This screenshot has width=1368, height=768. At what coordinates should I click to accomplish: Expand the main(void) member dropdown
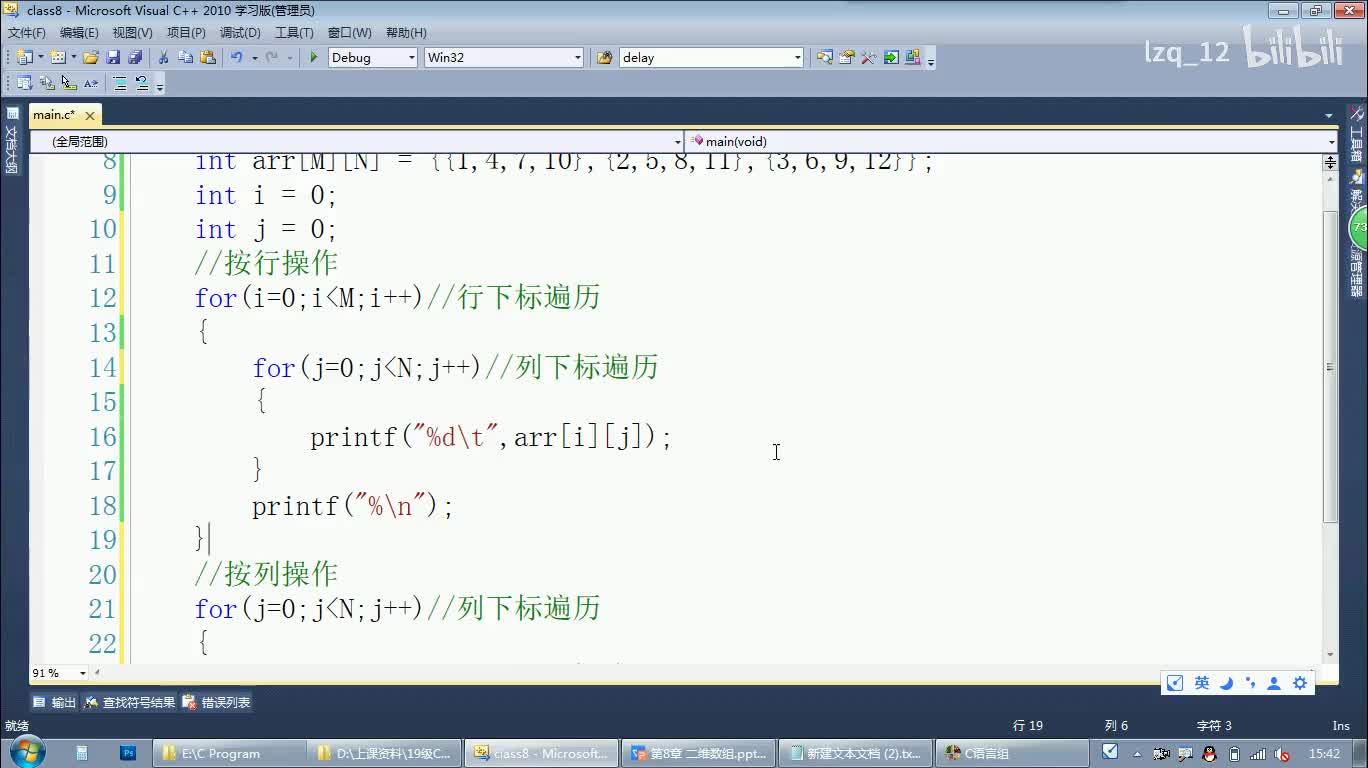(x=1330, y=142)
